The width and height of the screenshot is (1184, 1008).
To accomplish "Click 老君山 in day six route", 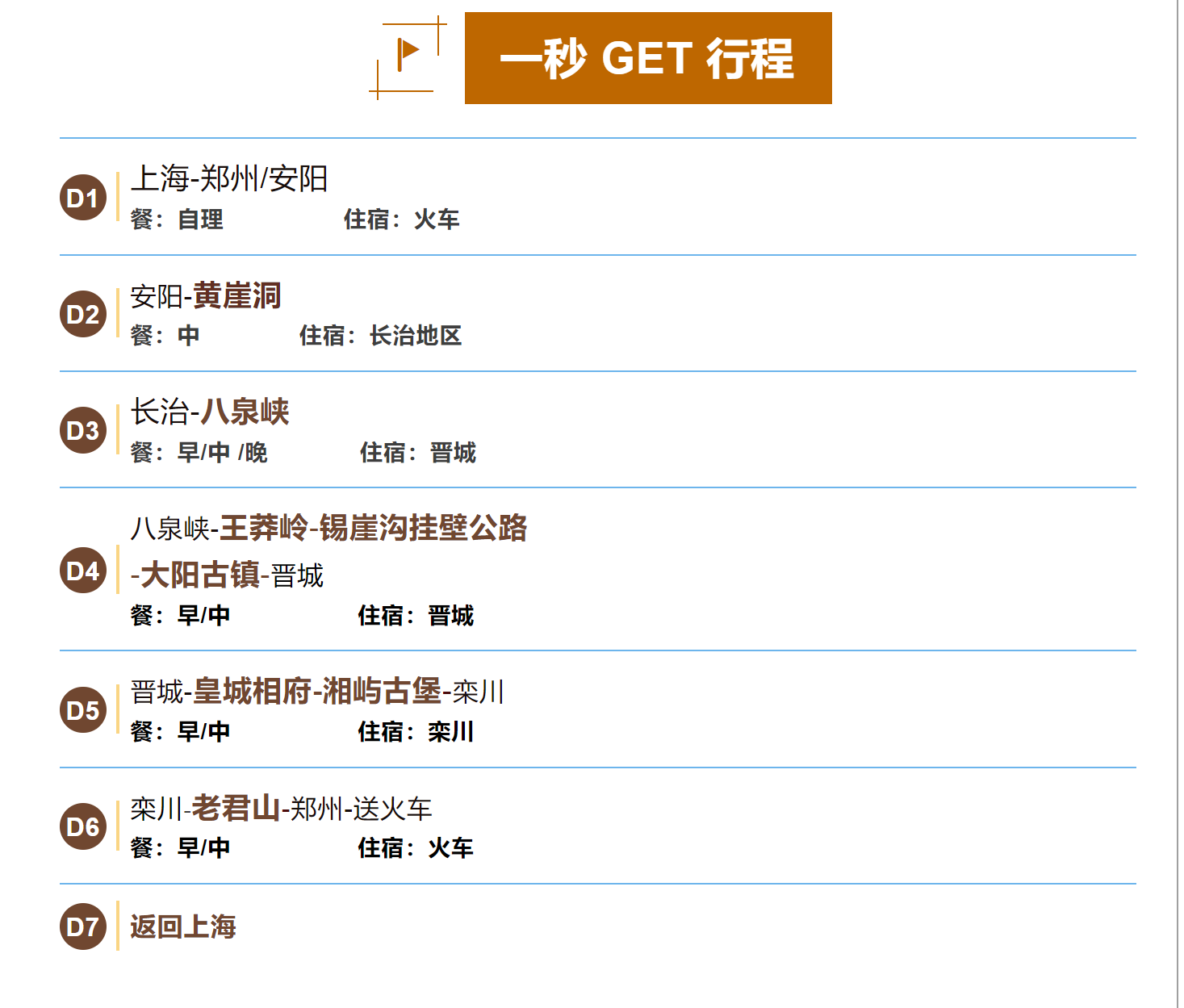I will [x=236, y=809].
